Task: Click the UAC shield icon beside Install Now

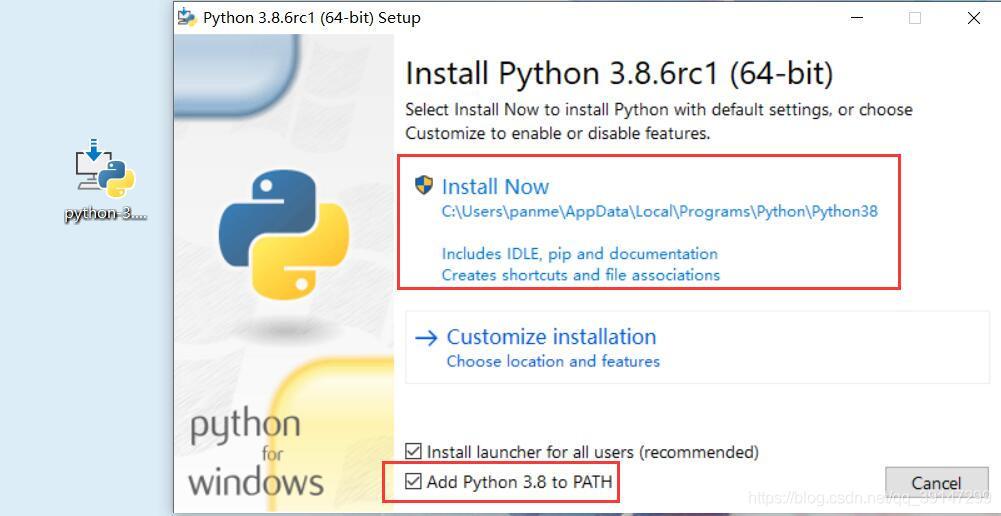Action: click(424, 185)
